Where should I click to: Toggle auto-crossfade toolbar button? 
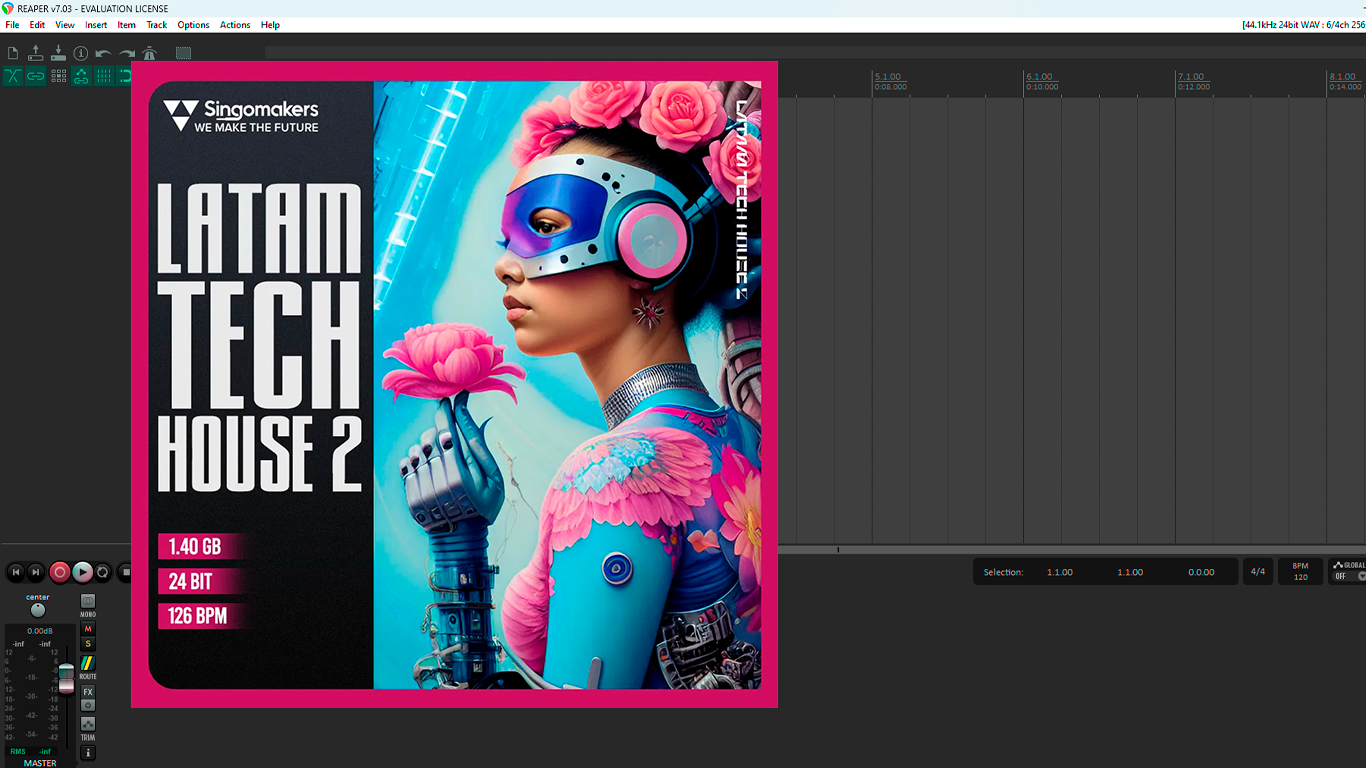(13, 76)
